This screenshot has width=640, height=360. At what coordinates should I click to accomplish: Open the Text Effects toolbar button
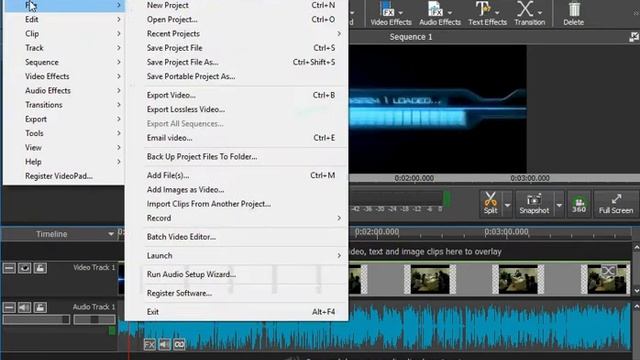point(487,13)
